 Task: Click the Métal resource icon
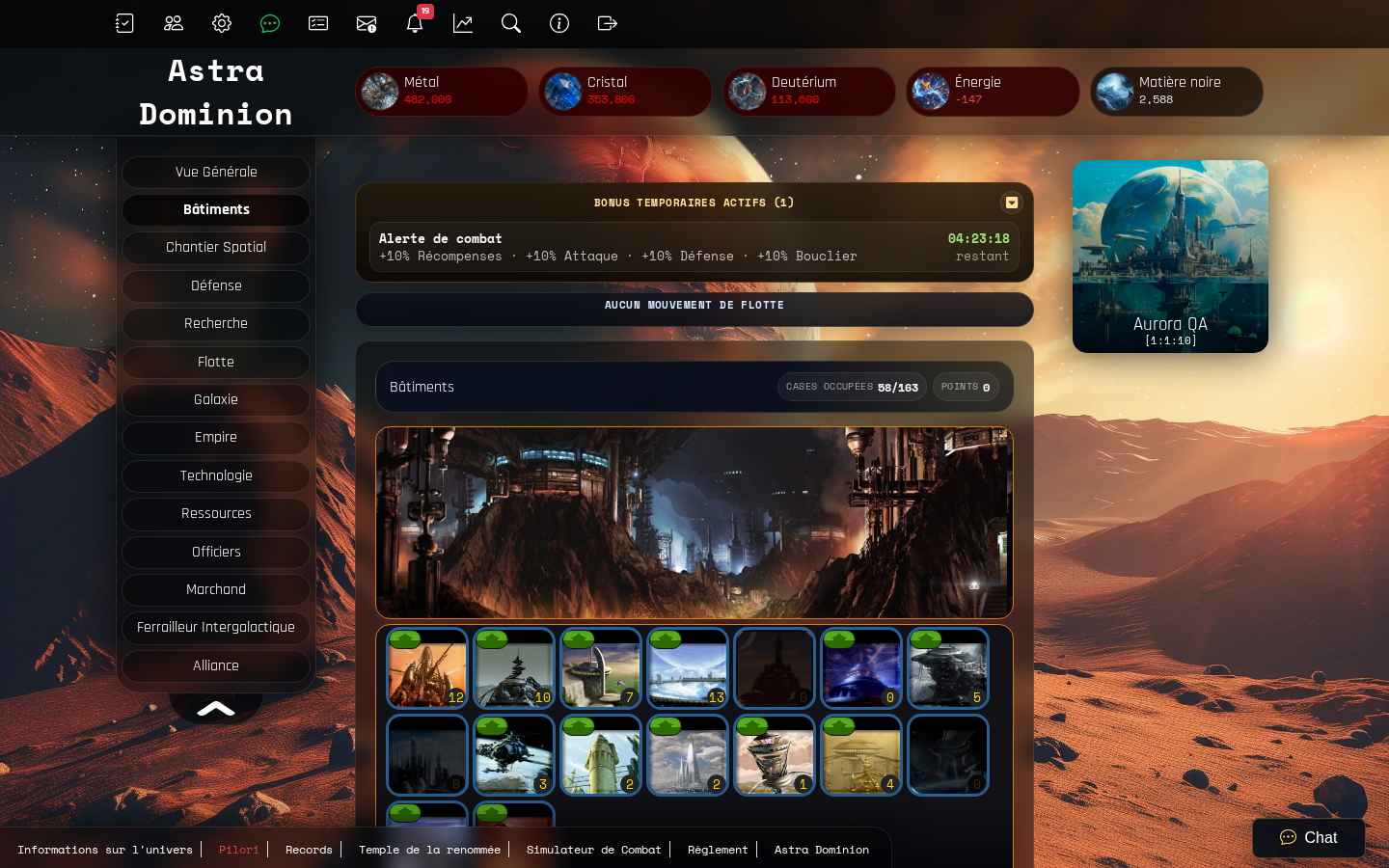click(380, 92)
